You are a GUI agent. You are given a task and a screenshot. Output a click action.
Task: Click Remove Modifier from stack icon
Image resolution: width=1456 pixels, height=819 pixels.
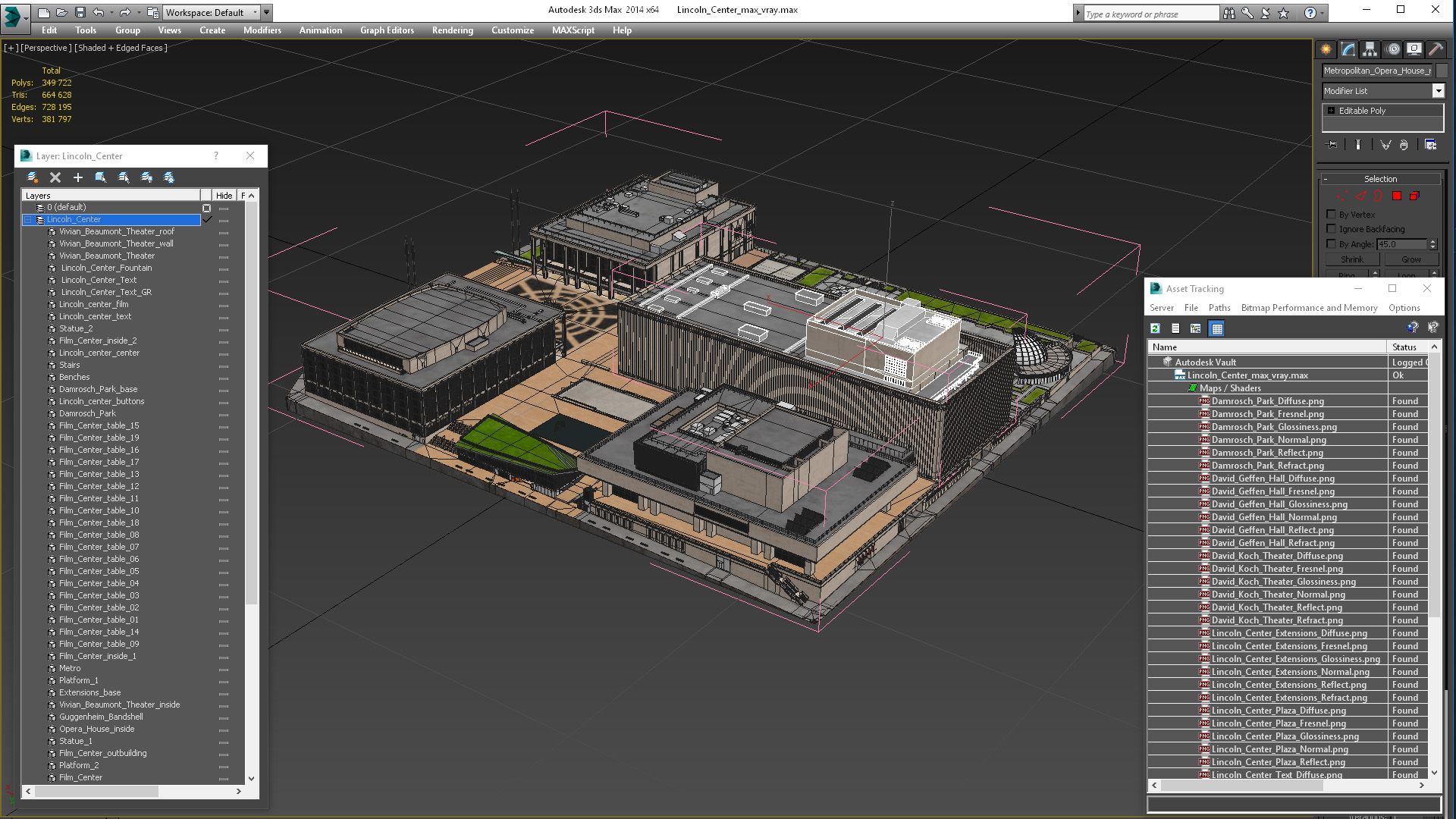(x=1404, y=145)
